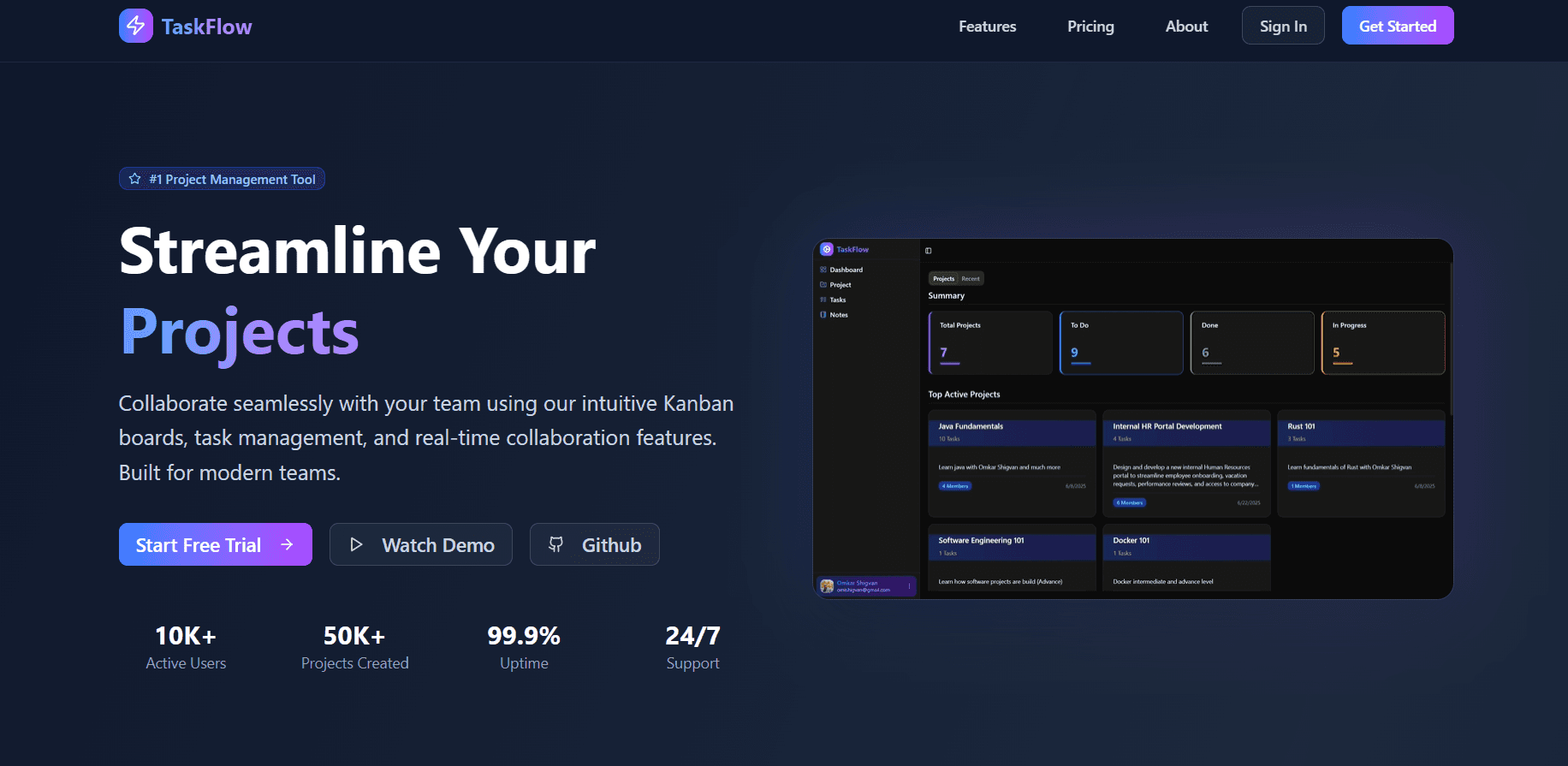Open the Software Engineering 101 card
Viewport: 1568px width, 766px height.
(x=1012, y=558)
